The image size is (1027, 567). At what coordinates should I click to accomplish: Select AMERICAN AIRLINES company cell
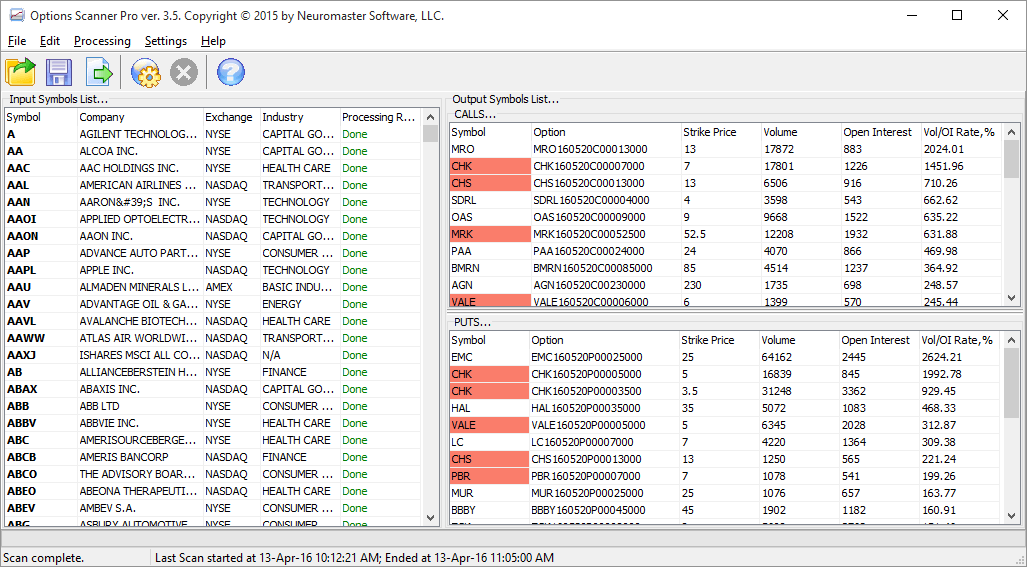pyautogui.click(x=139, y=185)
